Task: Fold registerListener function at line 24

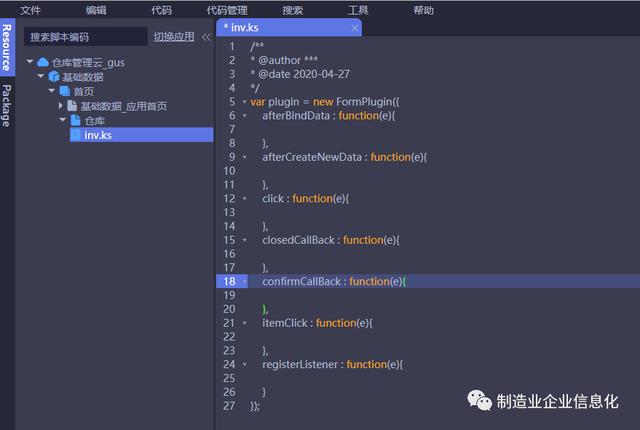Action: (244, 364)
